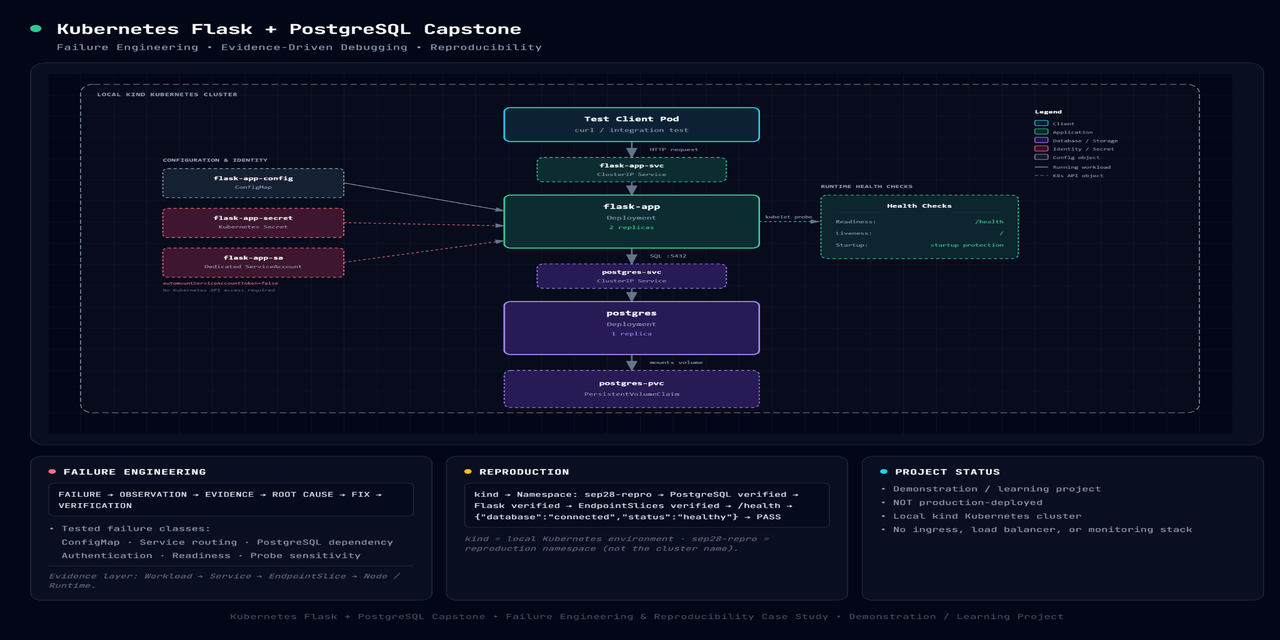Click the subtitle beginning 'Failure Engineering · Evidence-Driven Debugging'

pyautogui.click(x=299, y=47)
